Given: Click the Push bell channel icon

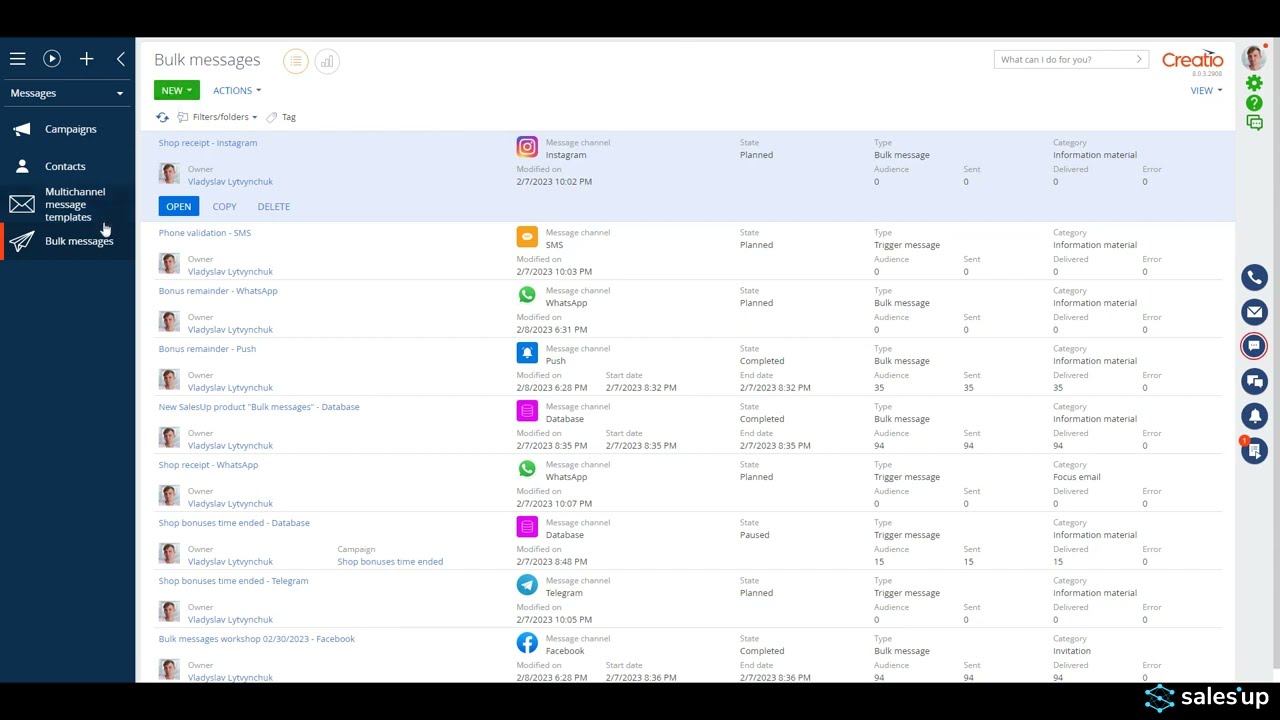Looking at the screenshot, I should click(x=527, y=353).
